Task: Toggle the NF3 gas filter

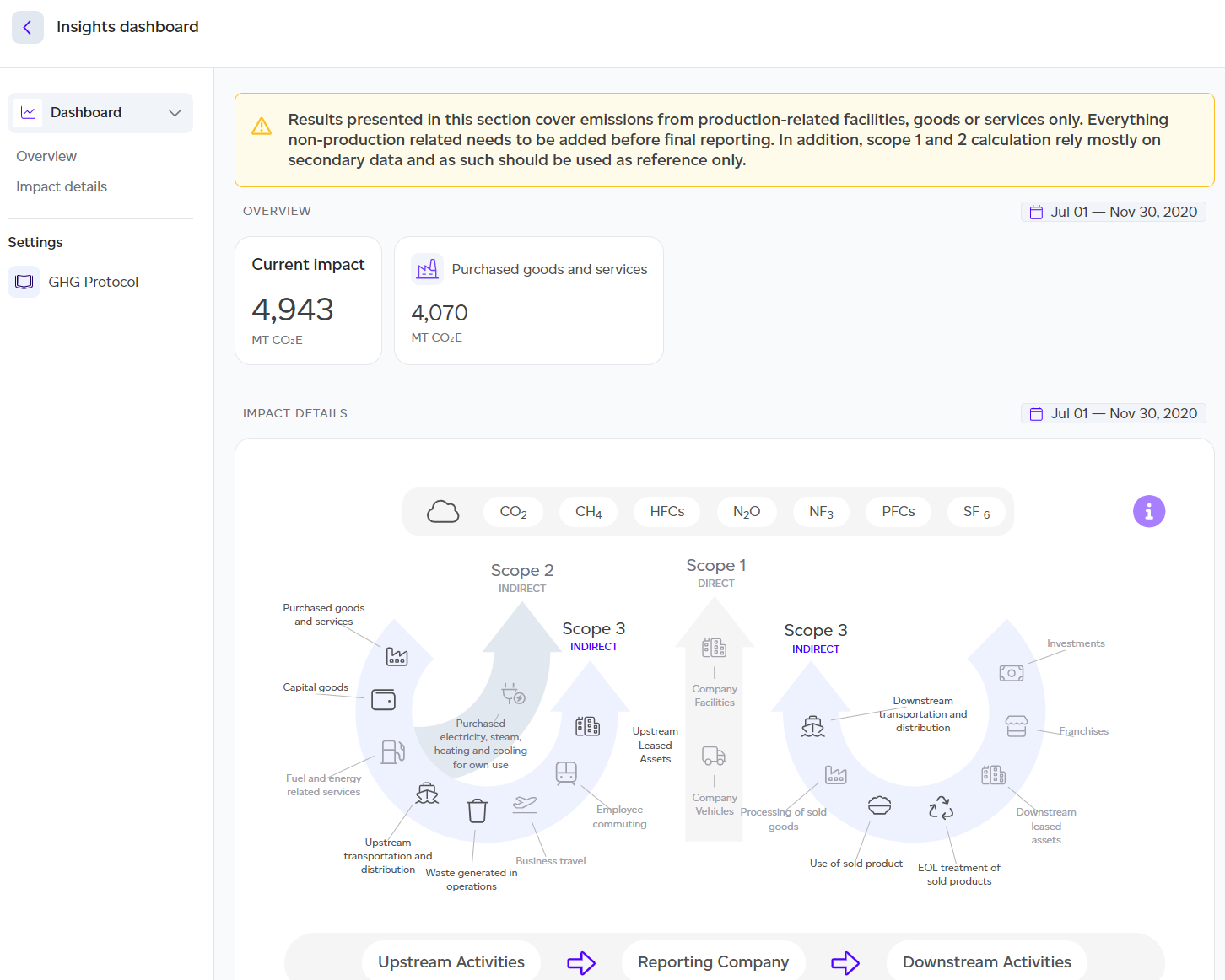Action: pos(821,512)
